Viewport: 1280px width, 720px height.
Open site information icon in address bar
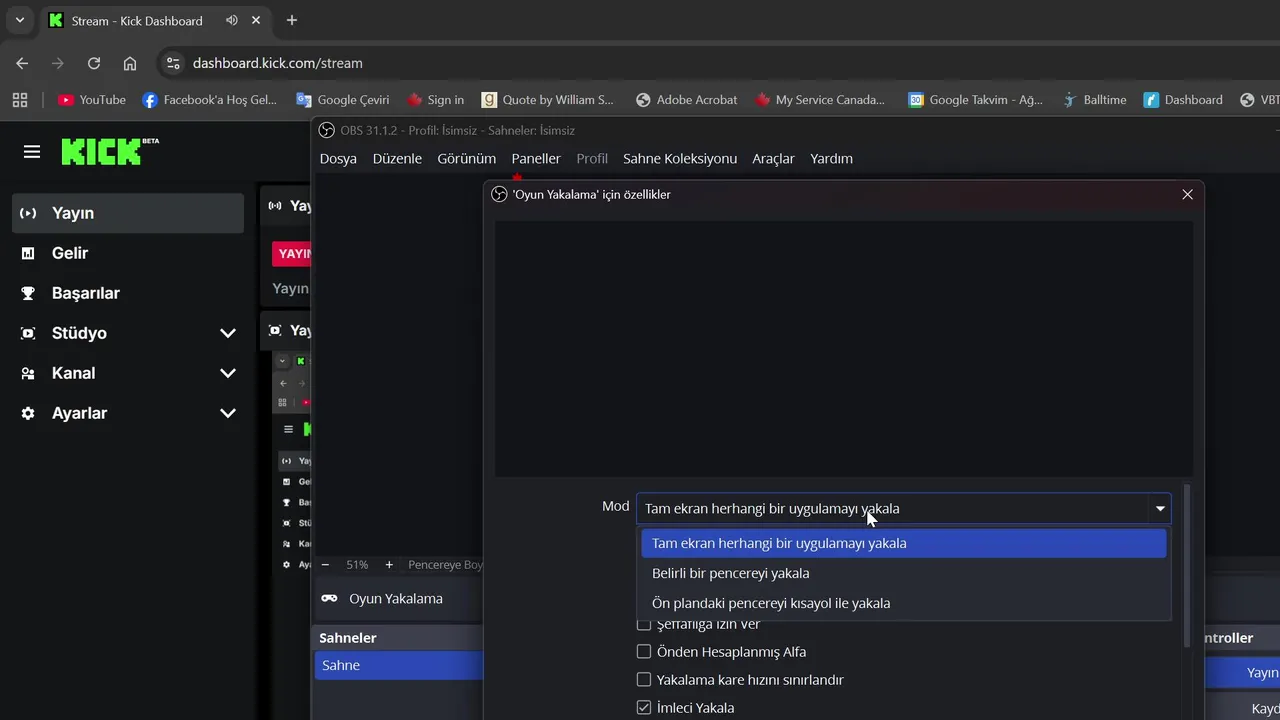pyautogui.click(x=173, y=63)
